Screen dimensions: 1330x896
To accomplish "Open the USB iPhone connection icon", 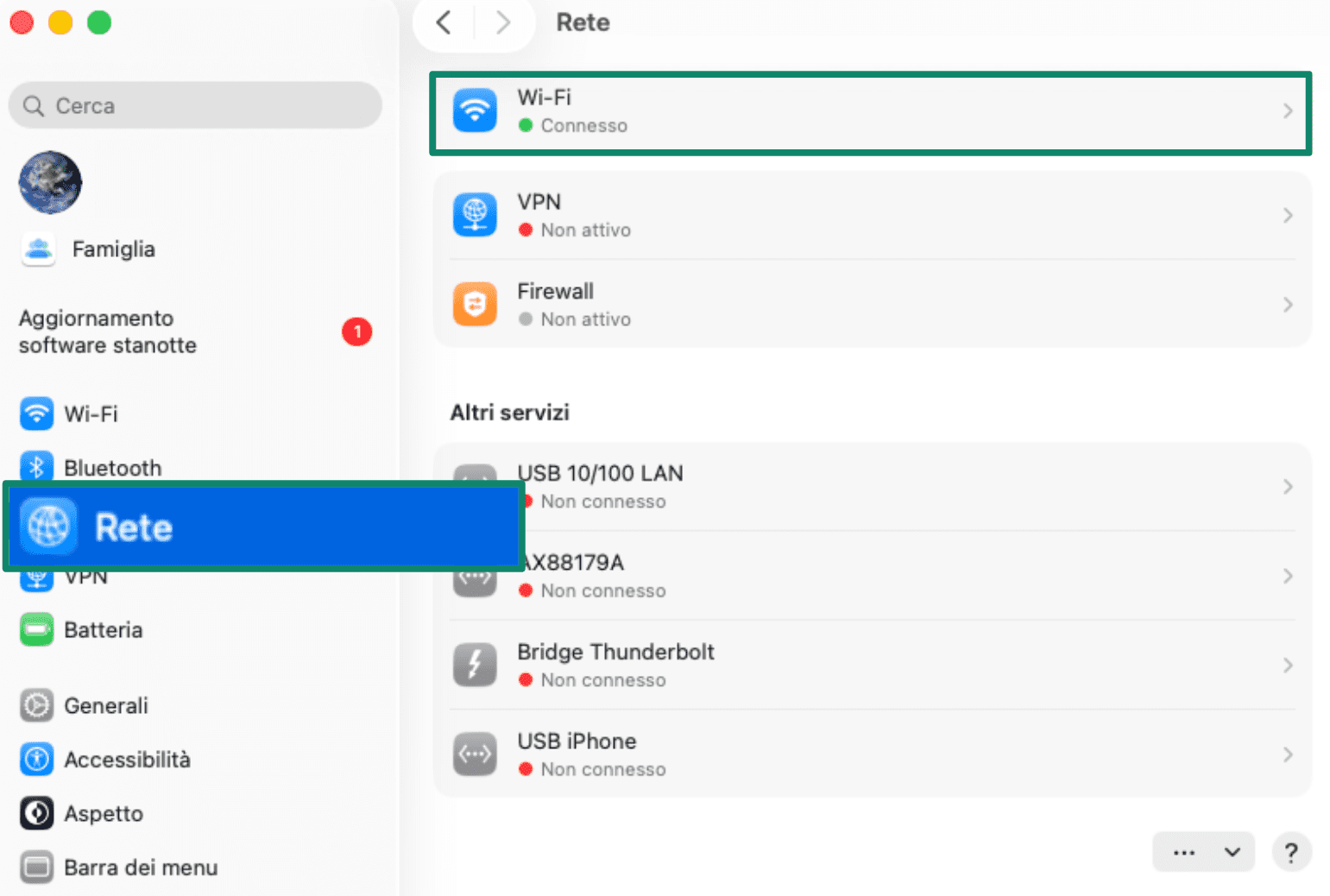I will [475, 753].
